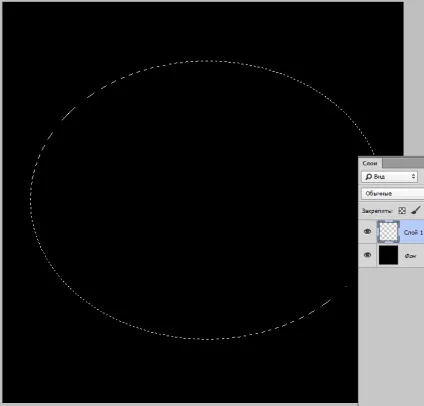This screenshot has height=406, width=424.
Task: Select the layer named Фон
Action: point(410,256)
